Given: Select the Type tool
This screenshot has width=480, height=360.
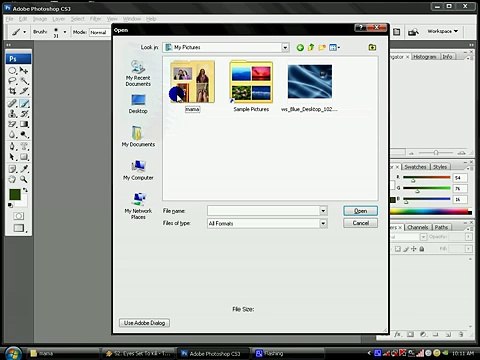Looking at the screenshot, I should 24,146.
